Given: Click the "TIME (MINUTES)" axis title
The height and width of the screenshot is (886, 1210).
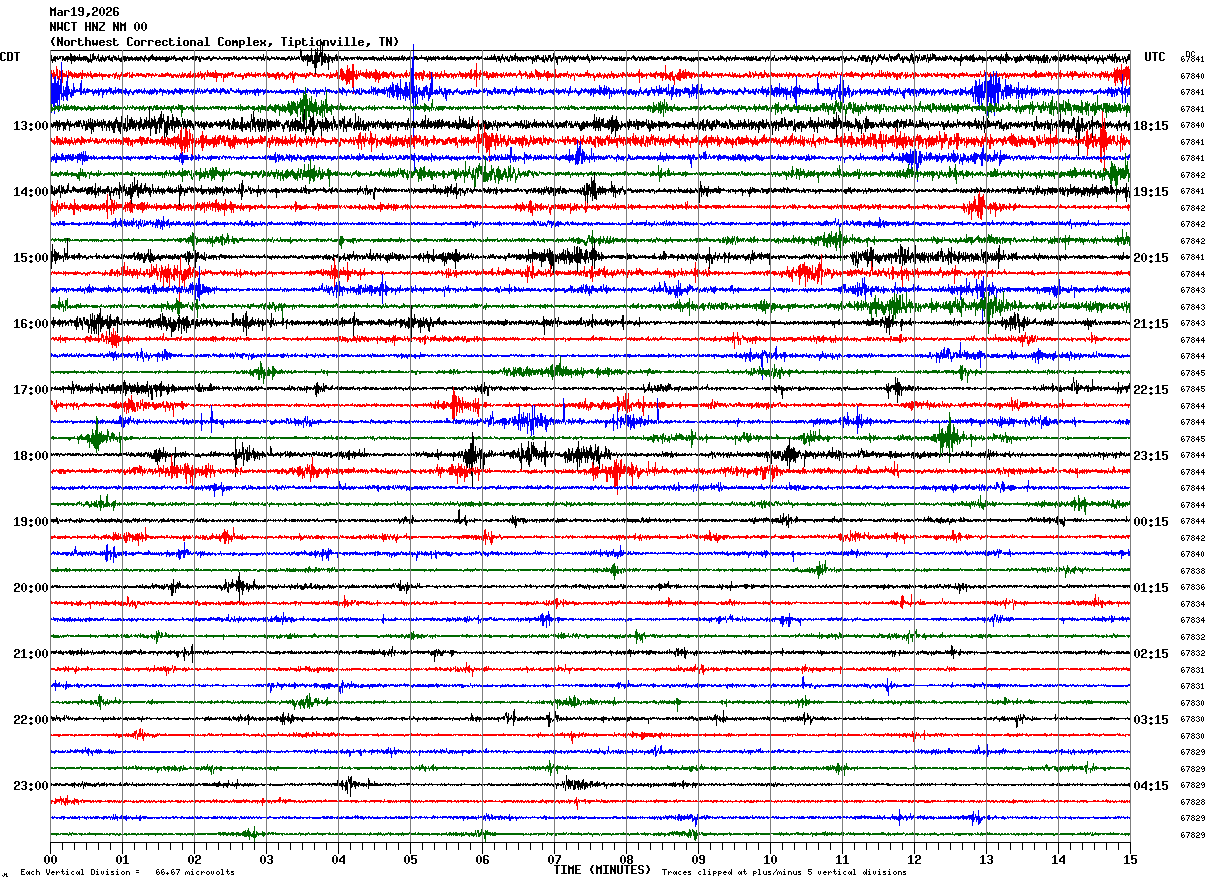Looking at the screenshot, I should pyautogui.click(x=602, y=870).
